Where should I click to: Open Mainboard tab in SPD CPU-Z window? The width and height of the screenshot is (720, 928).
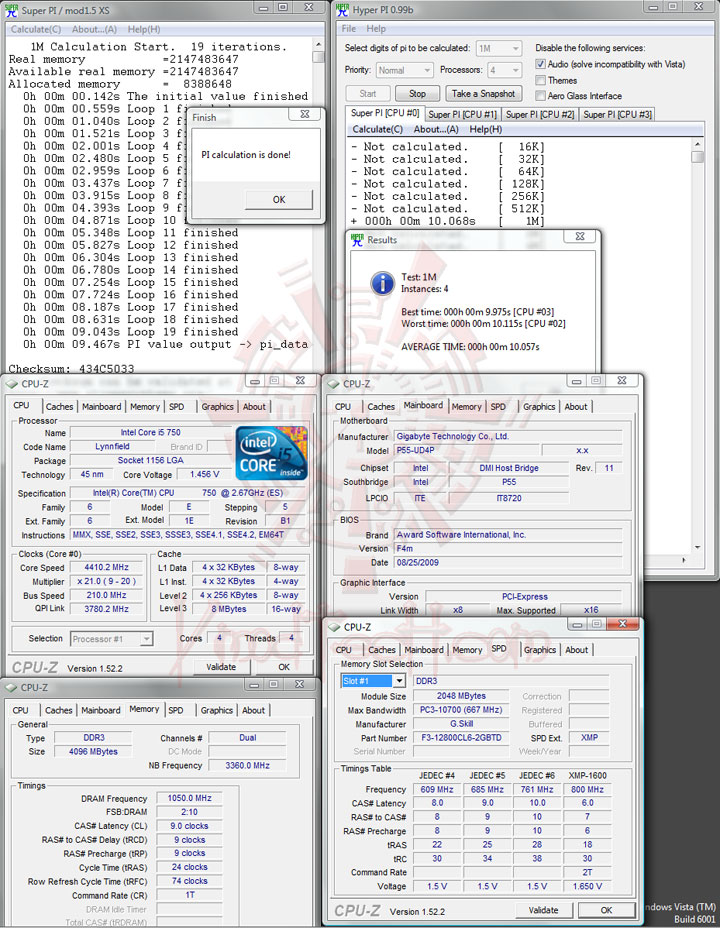(x=424, y=650)
